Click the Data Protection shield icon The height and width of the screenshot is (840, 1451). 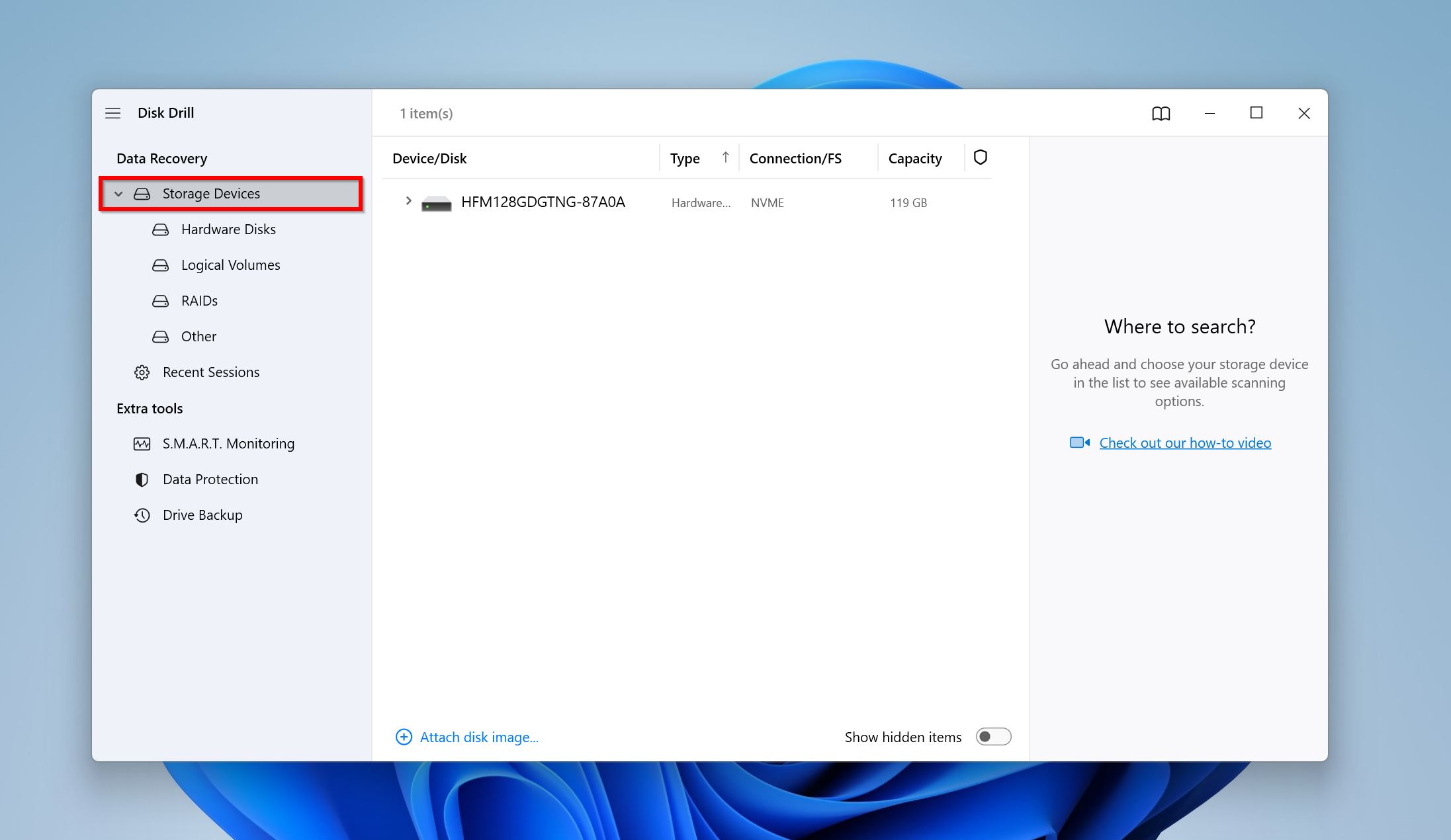click(x=142, y=480)
